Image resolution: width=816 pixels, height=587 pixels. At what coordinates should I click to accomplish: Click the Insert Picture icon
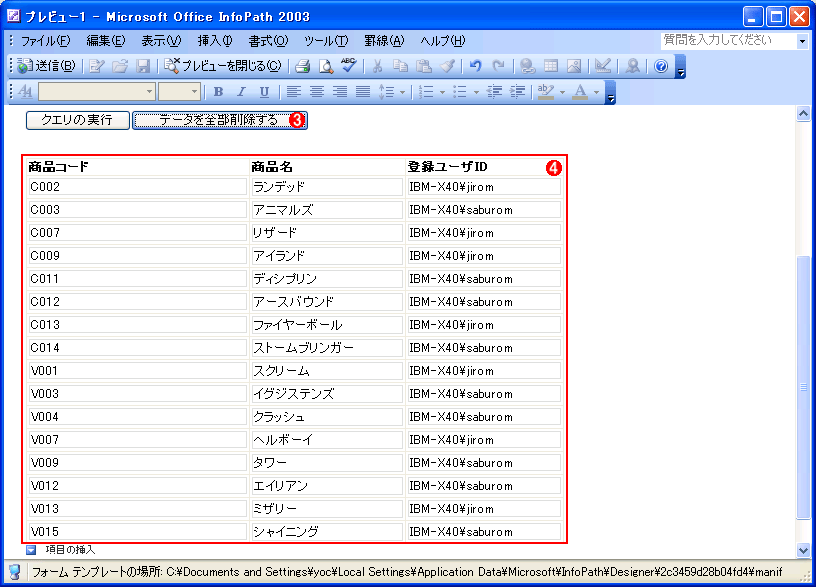[573, 66]
